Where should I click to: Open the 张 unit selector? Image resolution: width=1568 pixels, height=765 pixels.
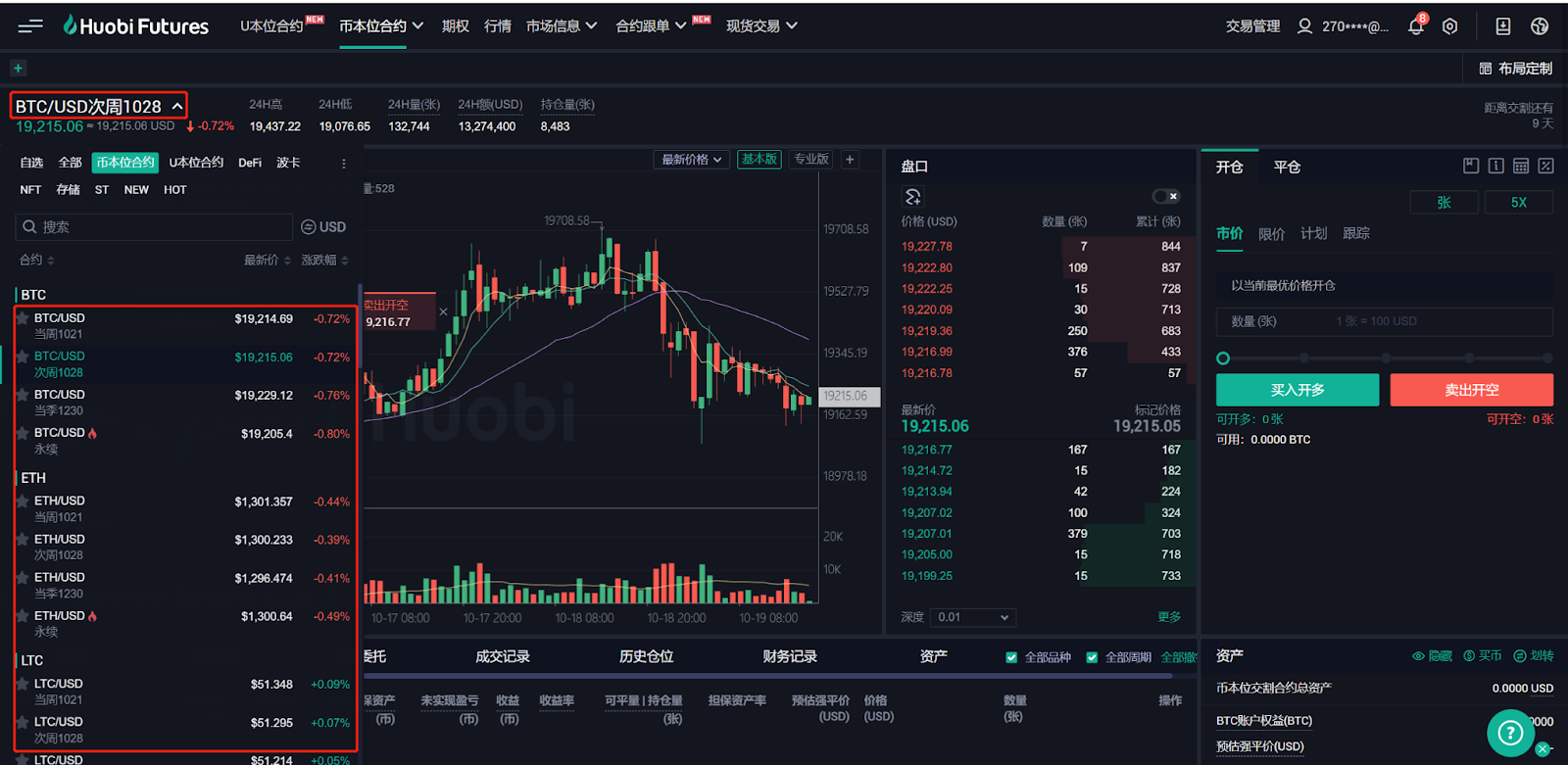1444,202
